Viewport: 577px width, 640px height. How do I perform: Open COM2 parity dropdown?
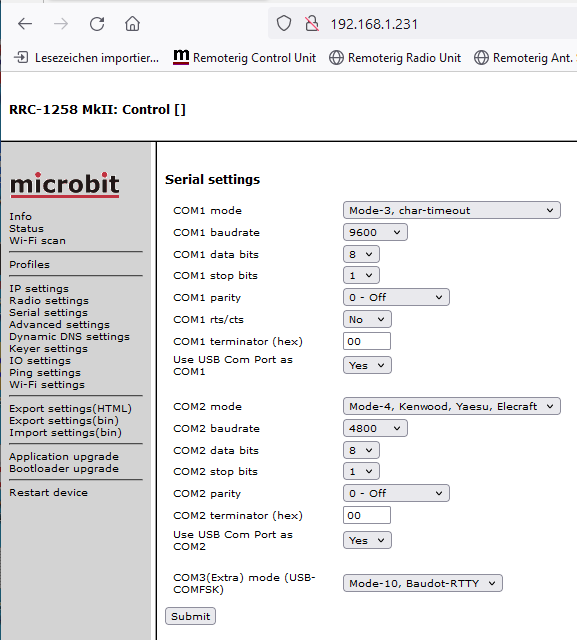pyautogui.click(x=396, y=493)
